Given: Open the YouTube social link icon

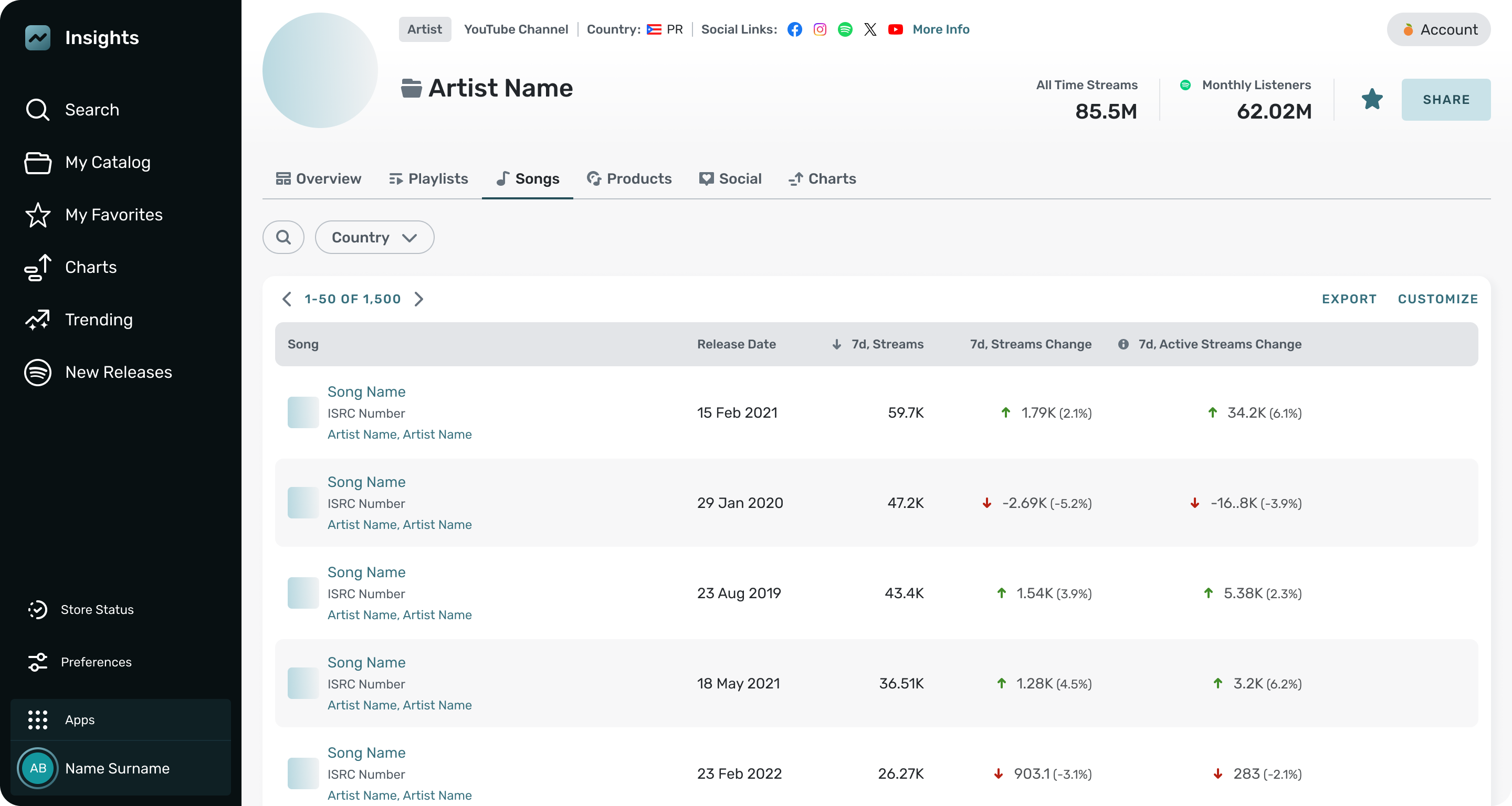Looking at the screenshot, I should click(895, 29).
